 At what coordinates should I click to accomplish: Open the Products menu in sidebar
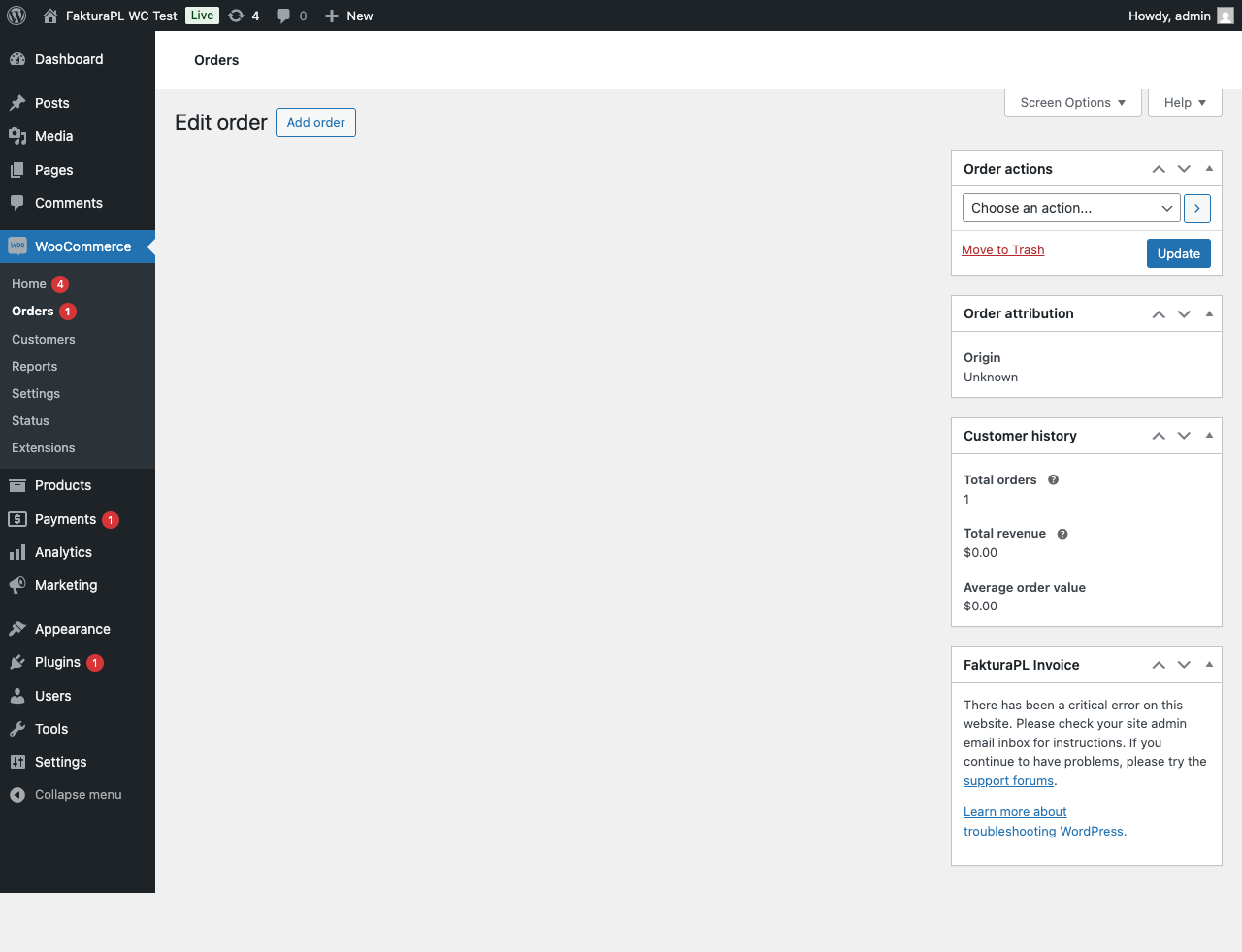[63, 485]
